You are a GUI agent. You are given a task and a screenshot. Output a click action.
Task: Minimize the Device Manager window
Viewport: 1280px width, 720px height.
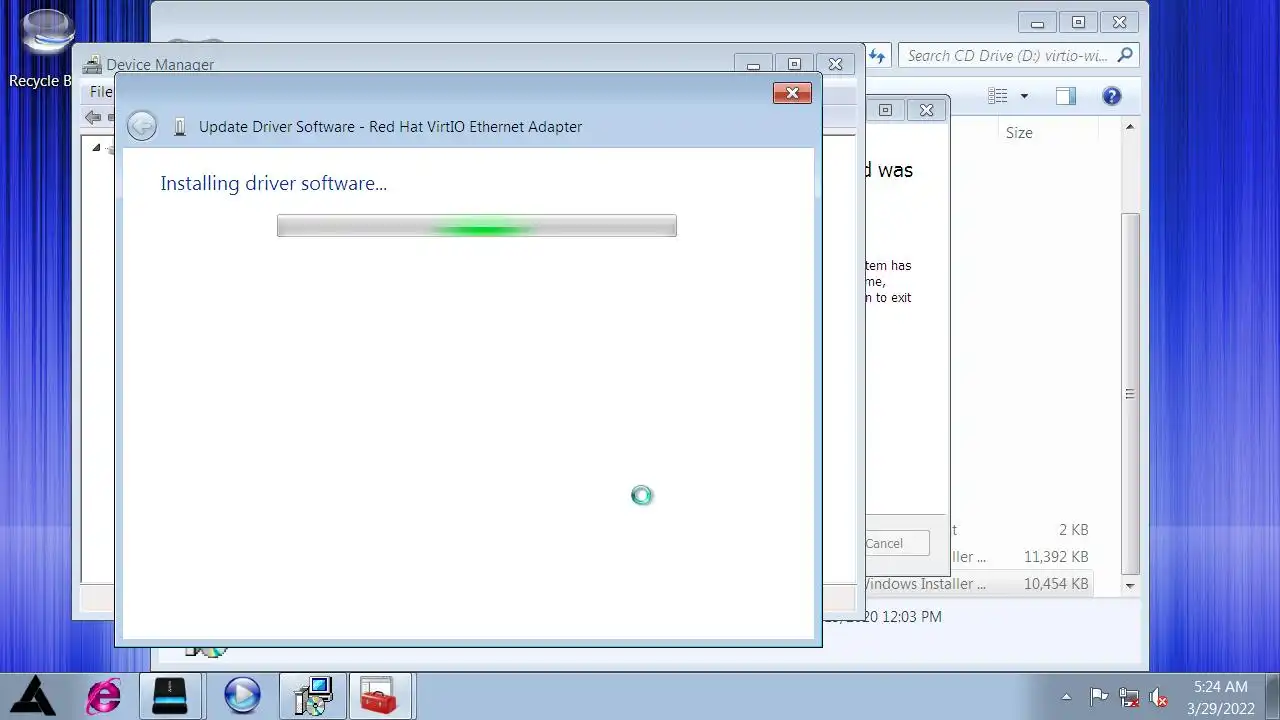pyautogui.click(x=753, y=64)
